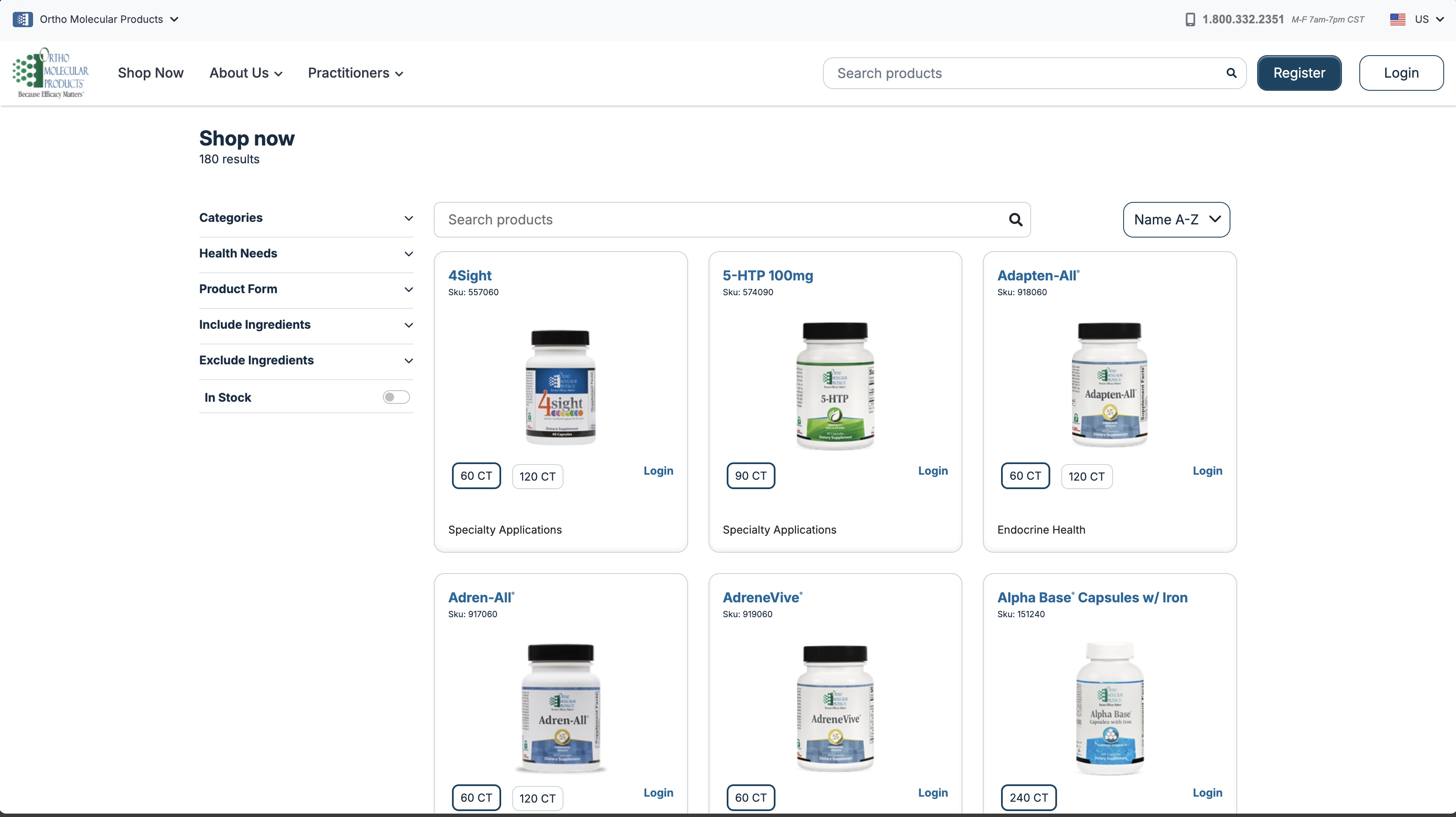Click the Ortho Molecular Products logo
The height and width of the screenshot is (817, 1456).
pyautogui.click(x=51, y=73)
